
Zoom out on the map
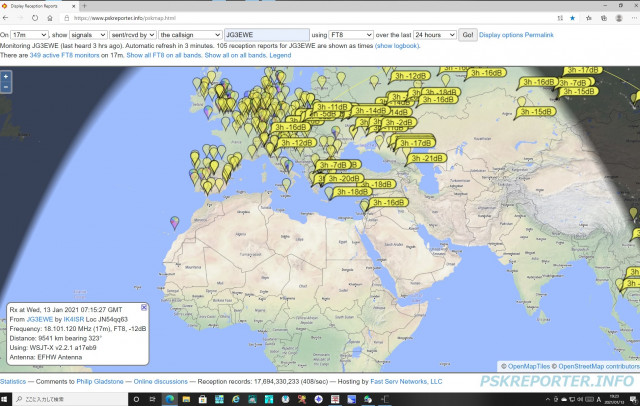click(x=6, y=87)
